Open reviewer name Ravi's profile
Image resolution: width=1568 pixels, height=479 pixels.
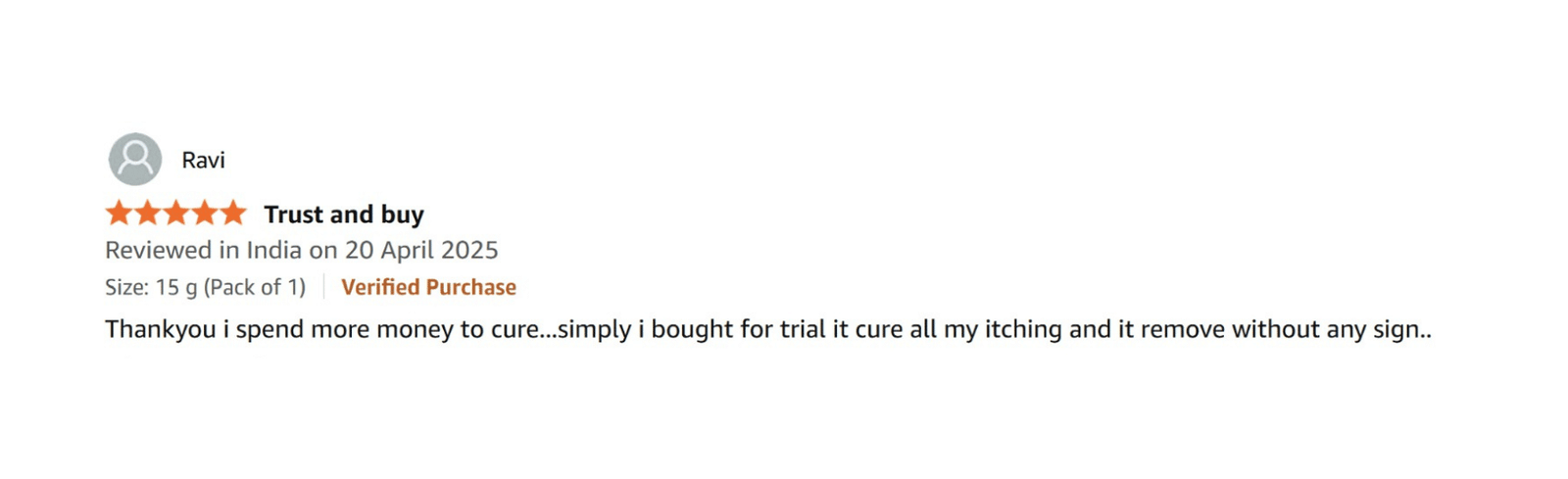[203, 161]
